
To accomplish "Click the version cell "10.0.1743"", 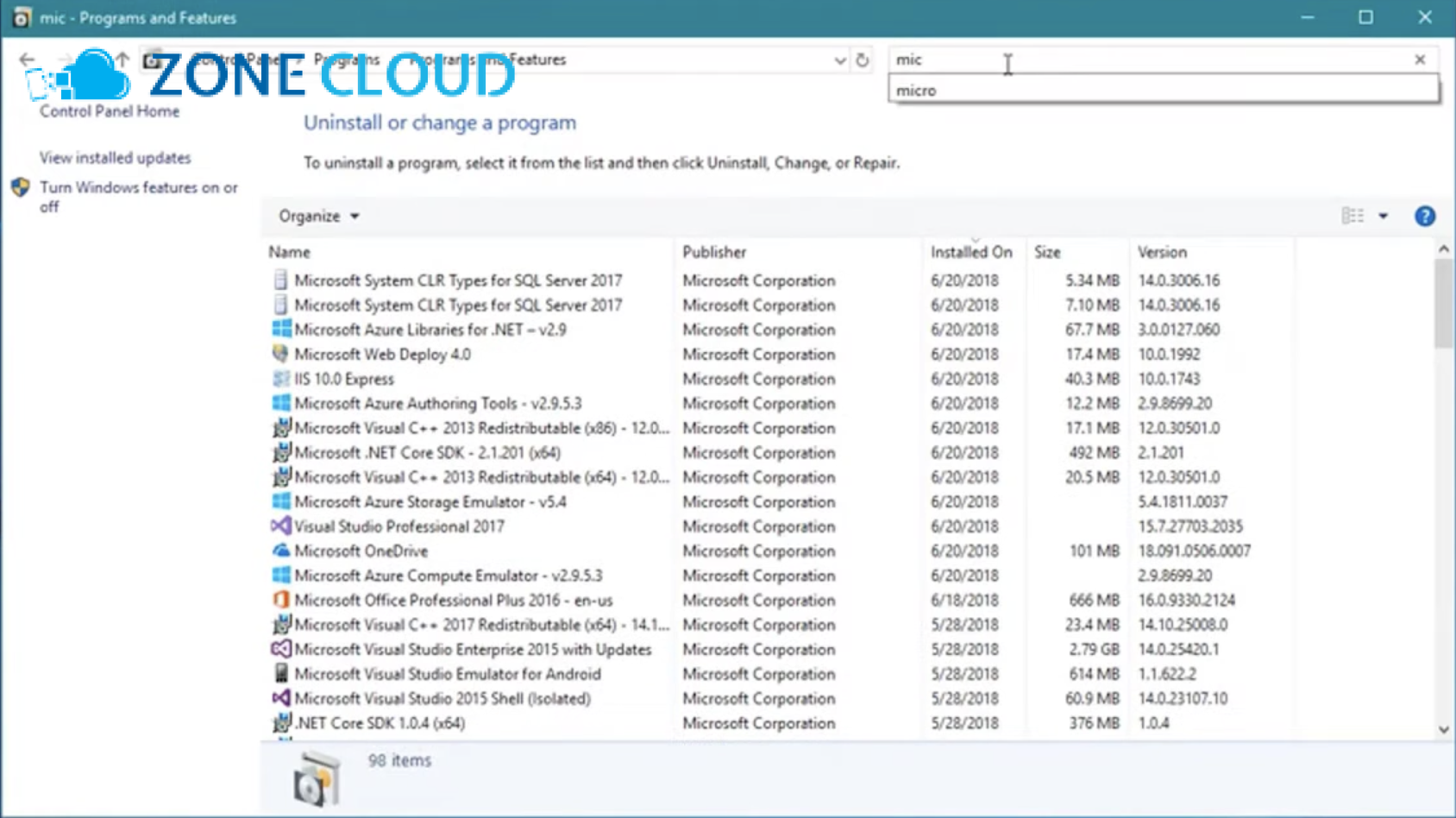I will click(1169, 379).
